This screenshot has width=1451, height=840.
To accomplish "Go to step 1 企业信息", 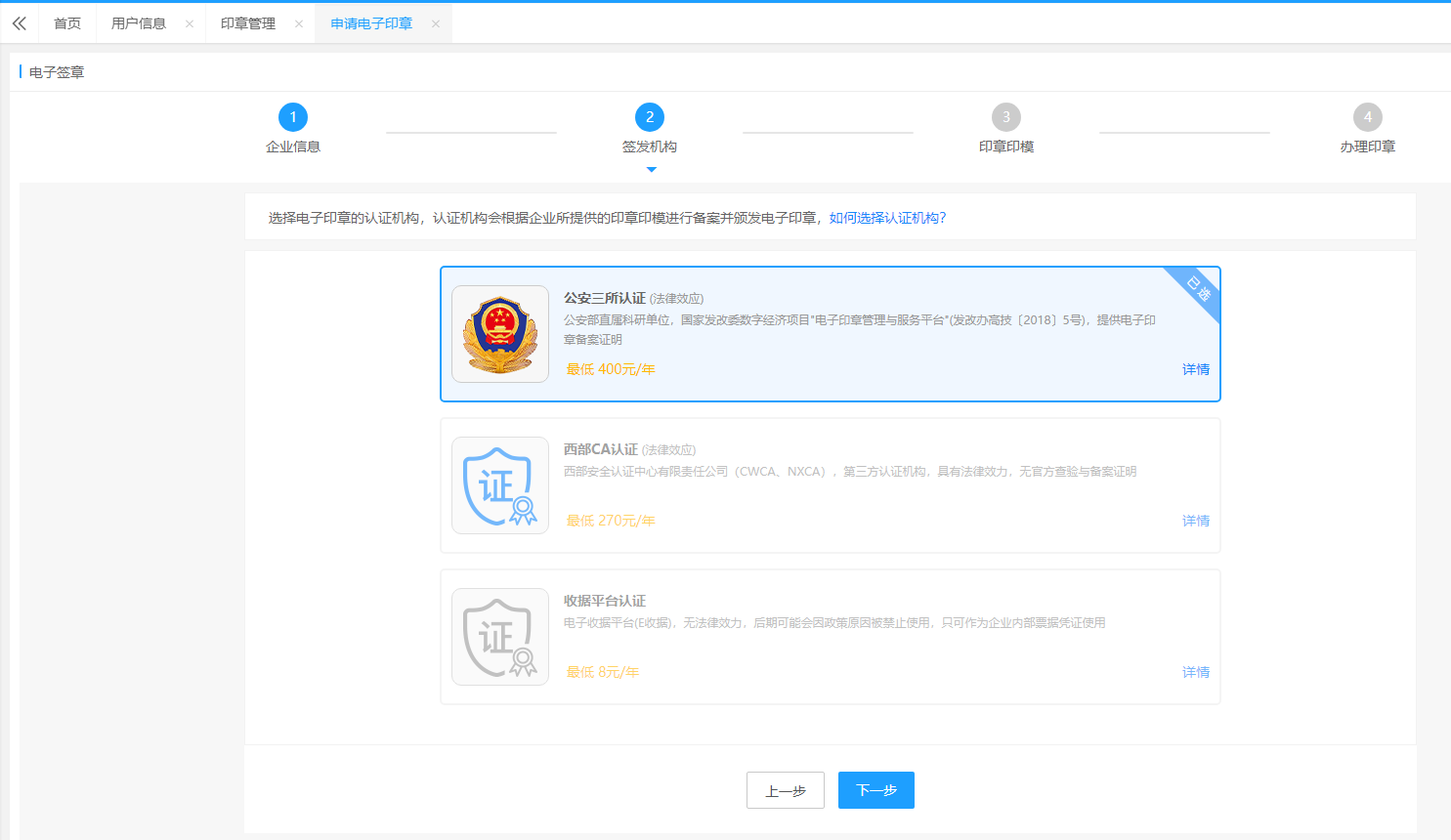I will click(x=293, y=117).
